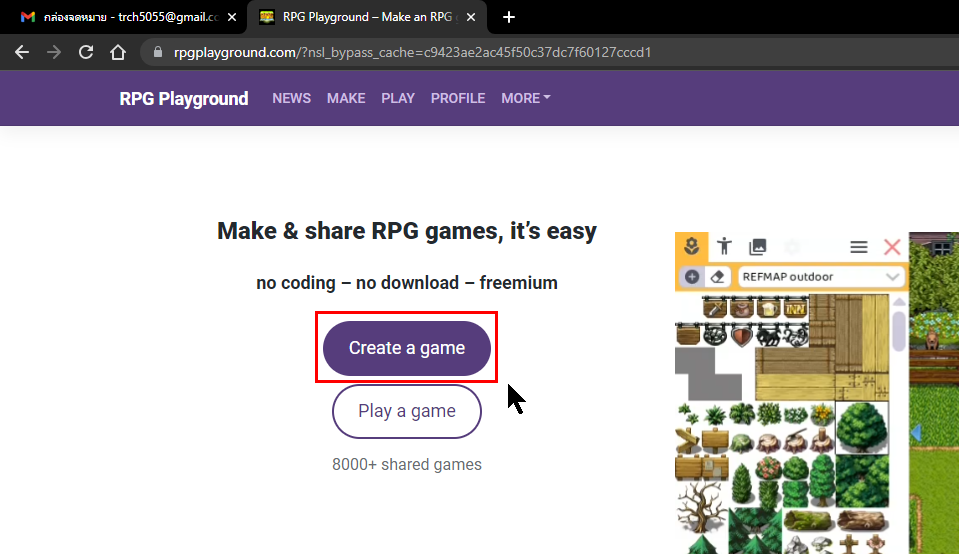Viewport: 959px width, 554px height.
Task: Open a new browser tab
Action: tap(509, 17)
